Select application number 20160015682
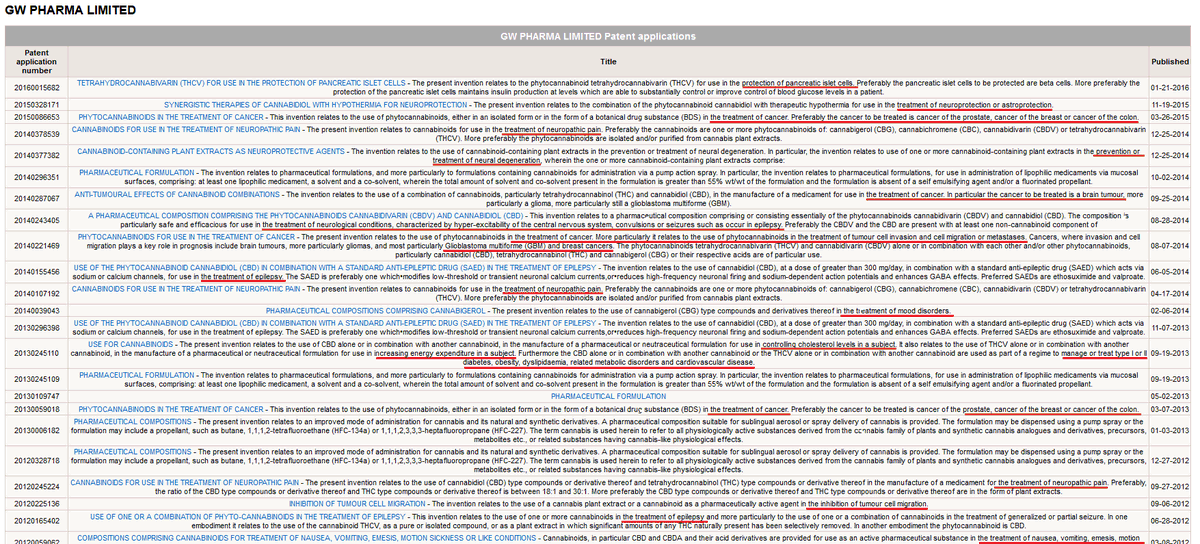1200x544 pixels. tap(37, 87)
